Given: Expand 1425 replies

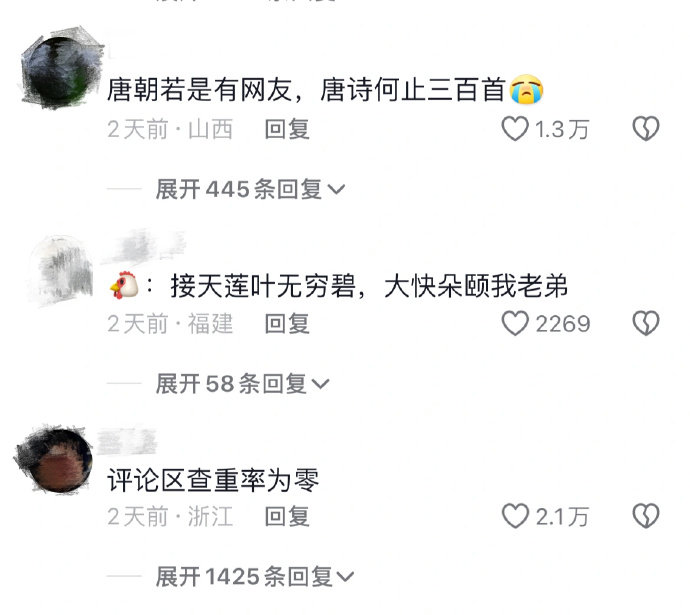Looking at the screenshot, I should click(254, 577).
